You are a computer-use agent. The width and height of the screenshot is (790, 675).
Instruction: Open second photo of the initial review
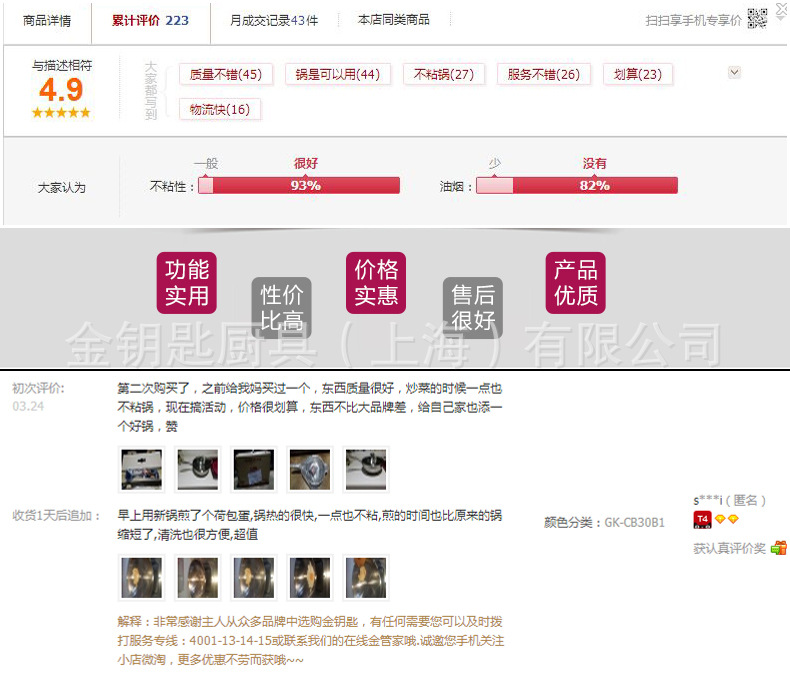(x=198, y=469)
